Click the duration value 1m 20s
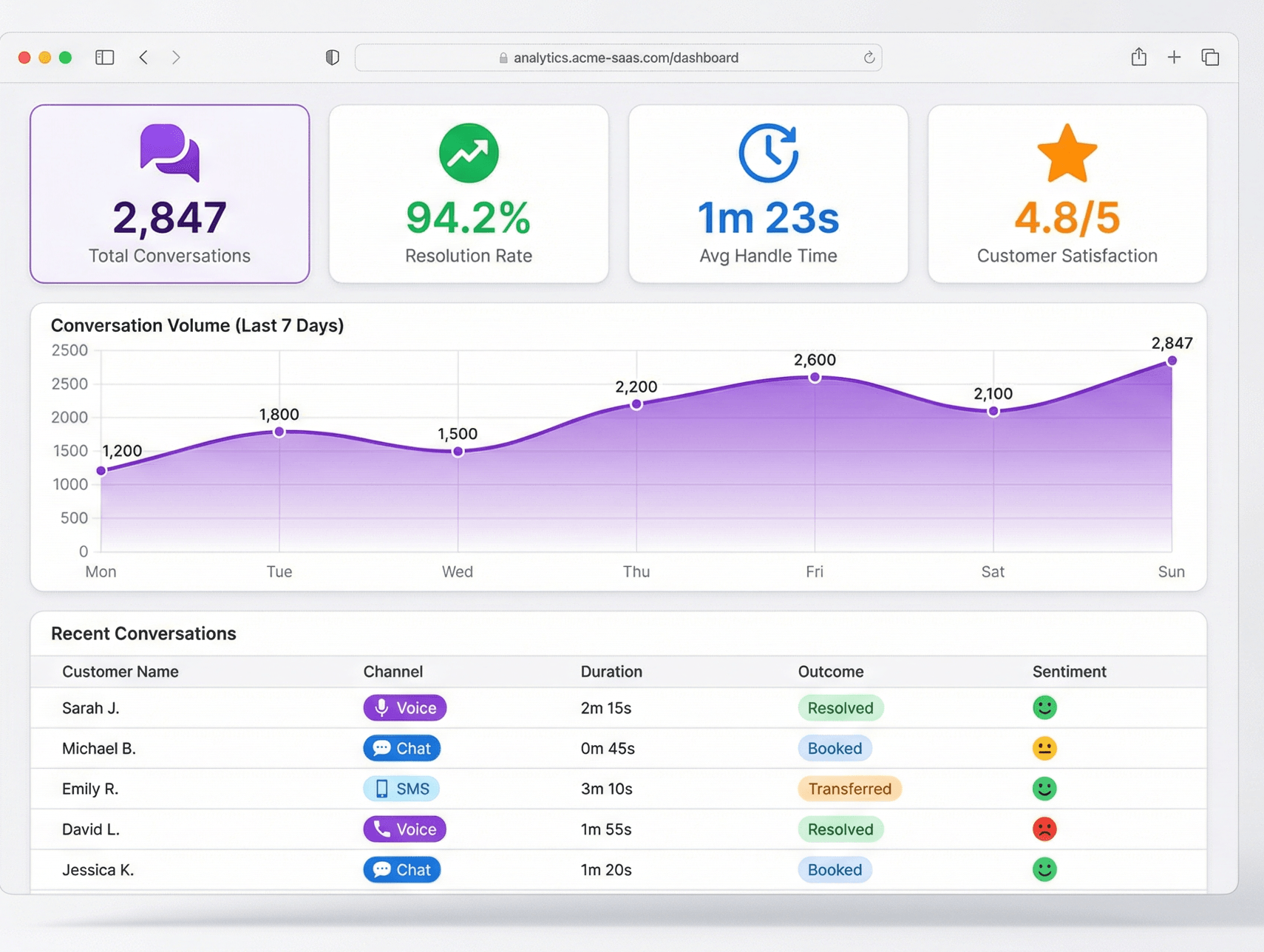 click(606, 870)
